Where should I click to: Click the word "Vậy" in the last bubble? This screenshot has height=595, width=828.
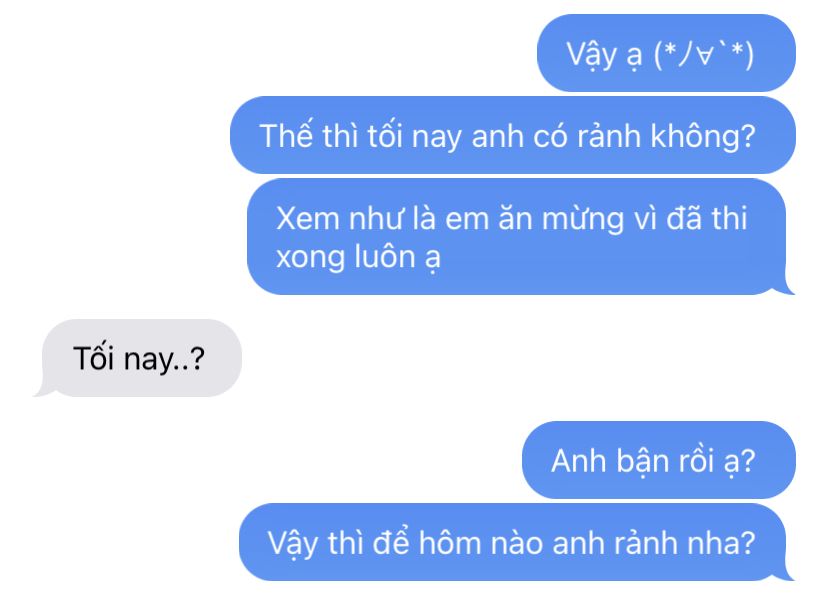[x=293, y=544]
